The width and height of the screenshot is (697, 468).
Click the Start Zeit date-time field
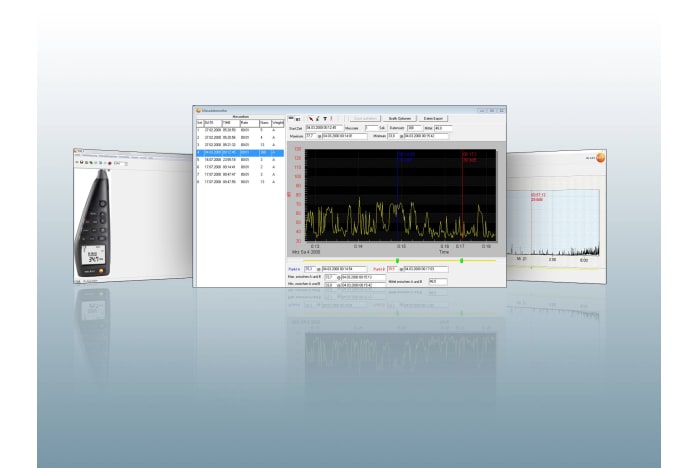click(x=324, y=128)
